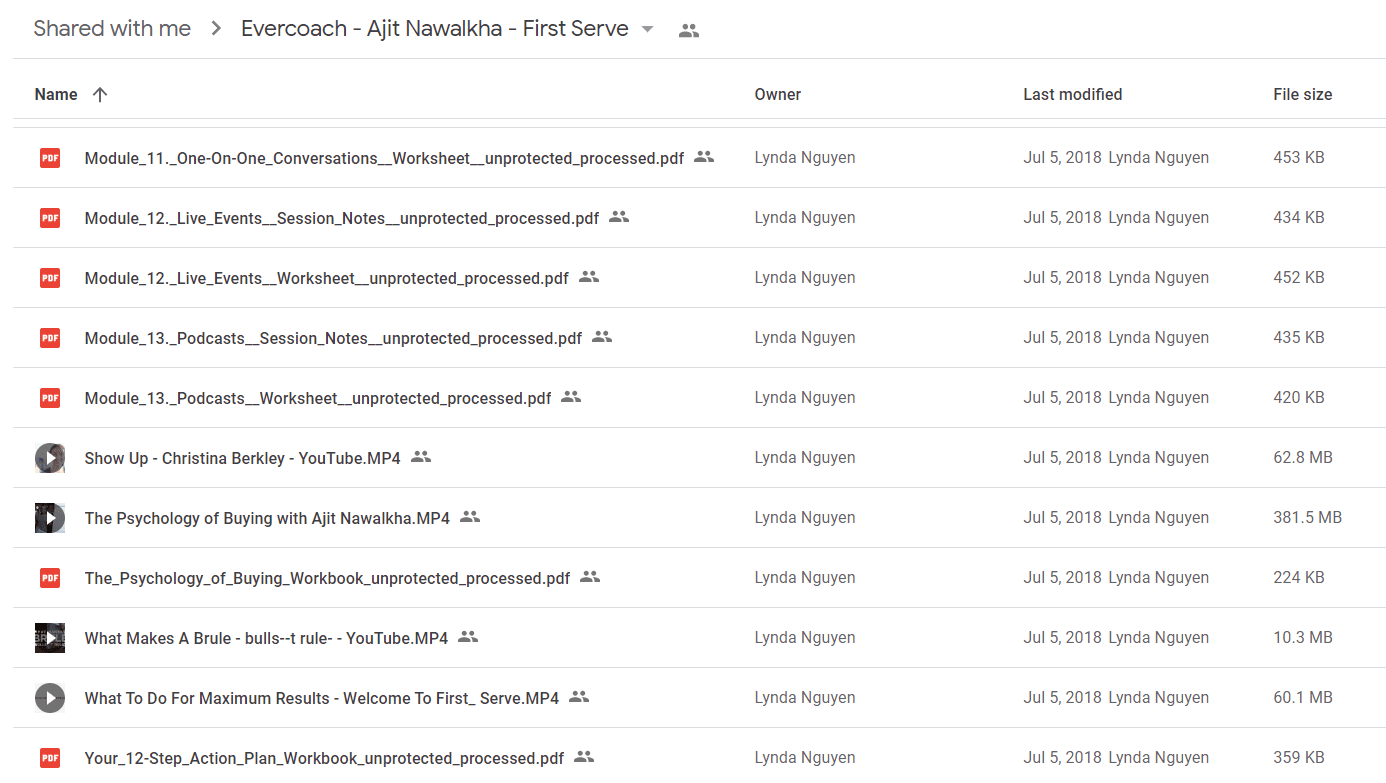
Task: Click PDF icon of Module_12 Live Events Session Notes
Action: (50, 217)
